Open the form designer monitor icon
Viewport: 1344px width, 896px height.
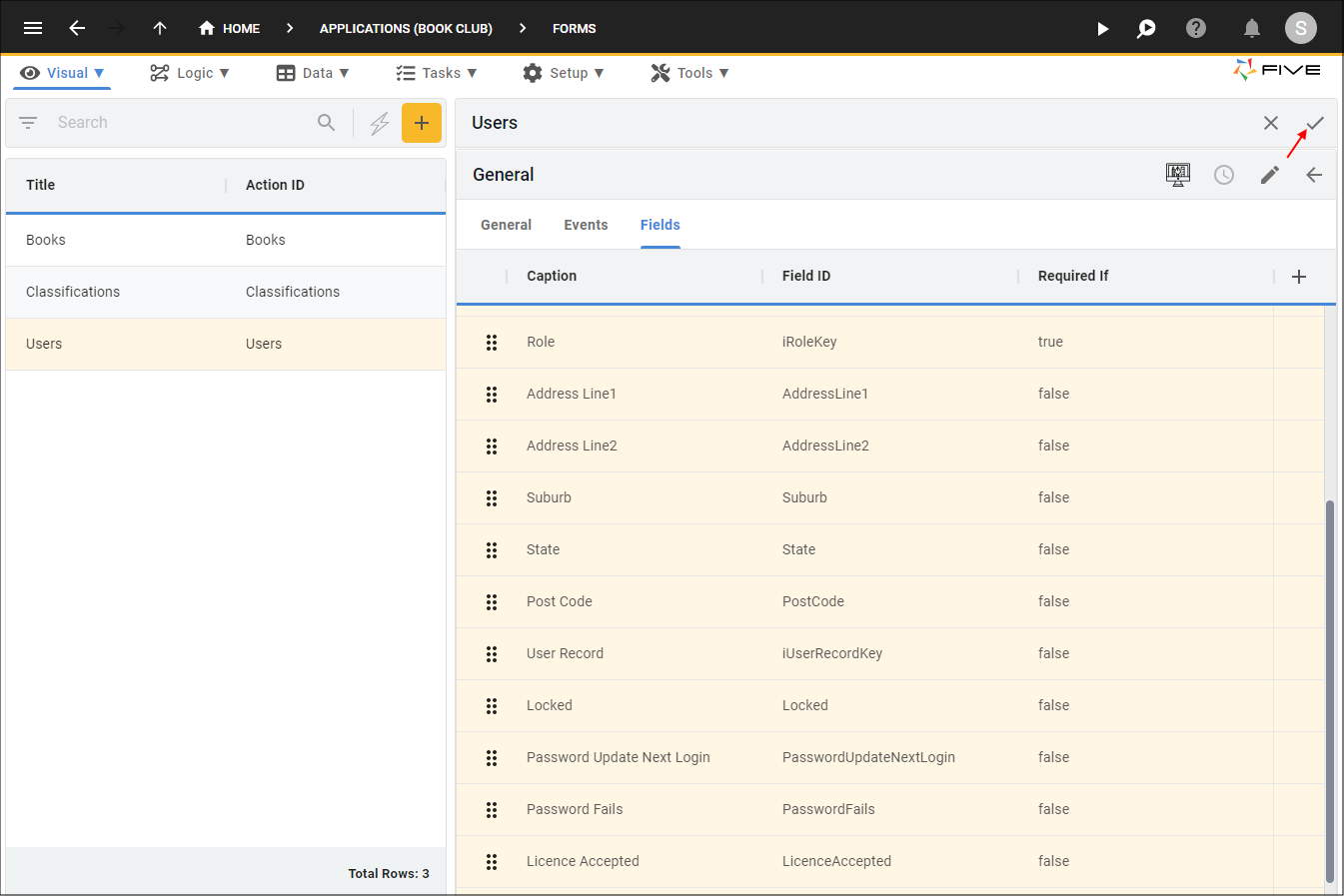[1178, 175]
